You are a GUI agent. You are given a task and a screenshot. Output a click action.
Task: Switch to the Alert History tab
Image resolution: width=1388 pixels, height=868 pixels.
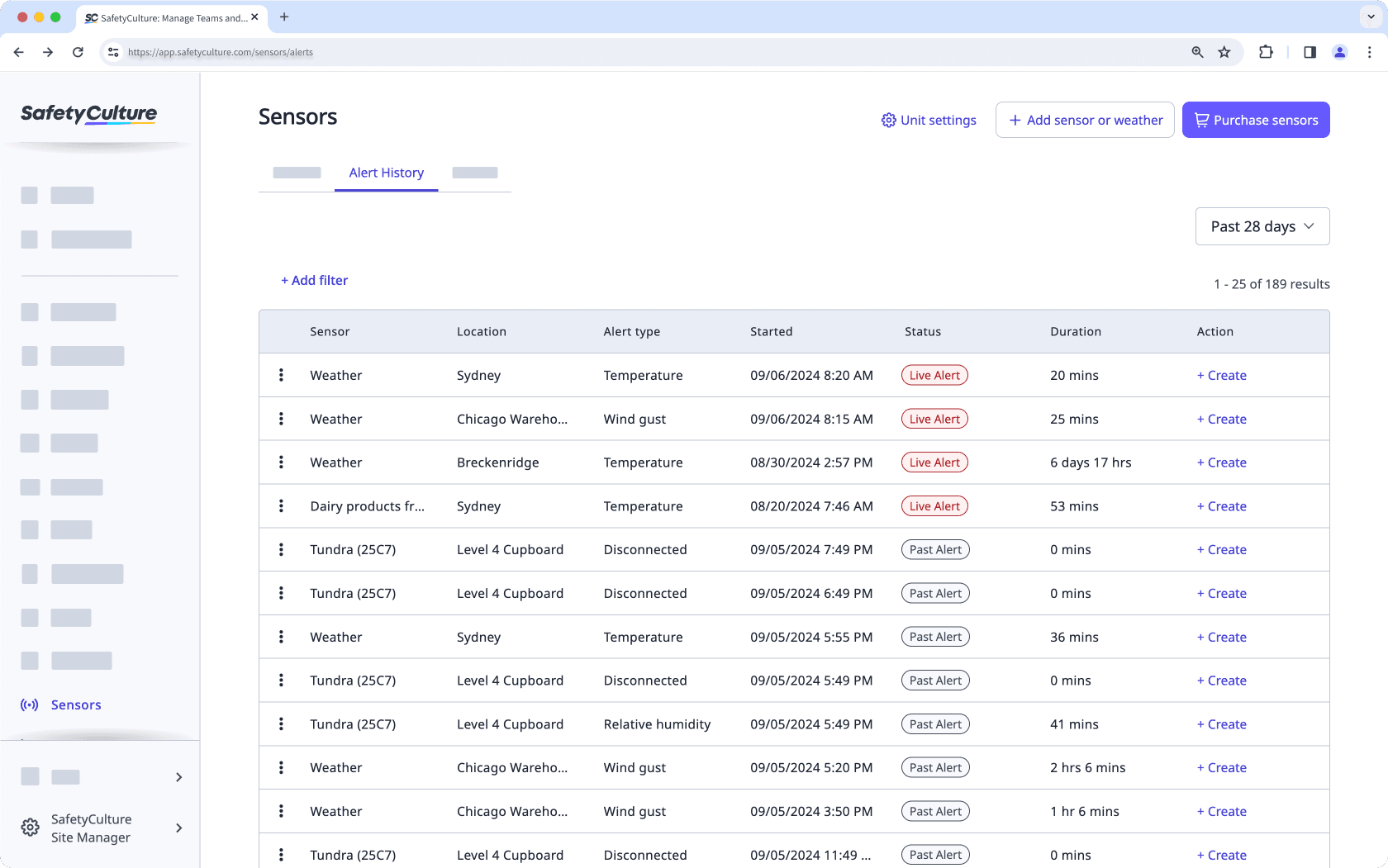click(x=386, y=173)
